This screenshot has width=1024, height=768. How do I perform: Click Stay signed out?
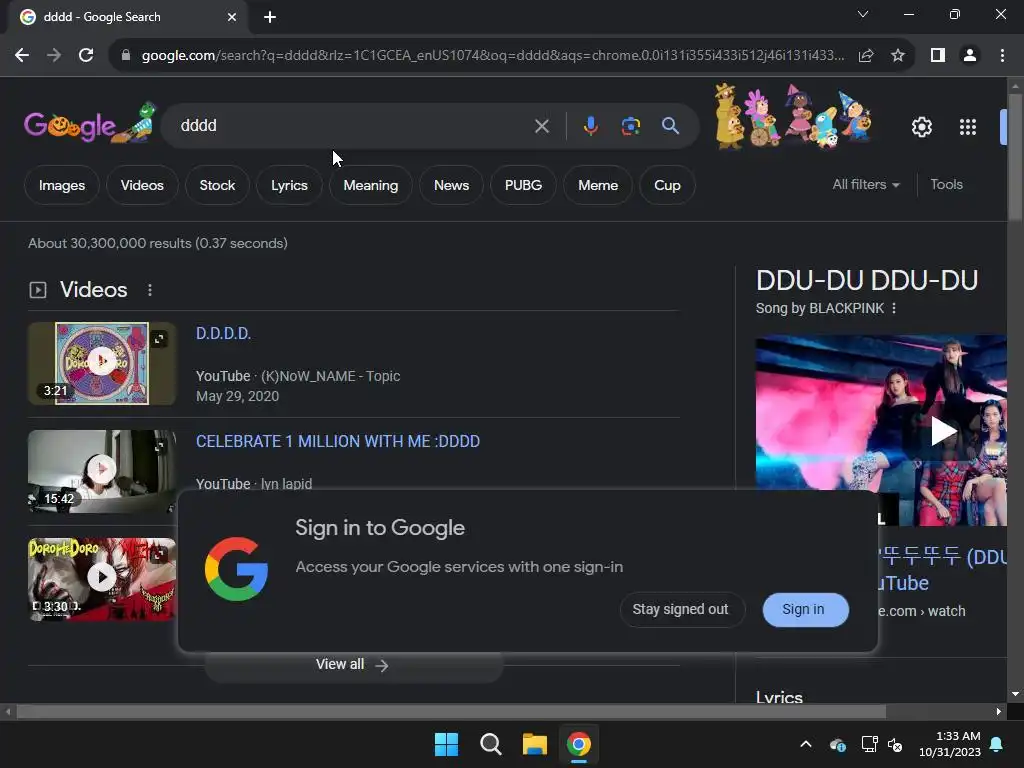click(680, 609)
